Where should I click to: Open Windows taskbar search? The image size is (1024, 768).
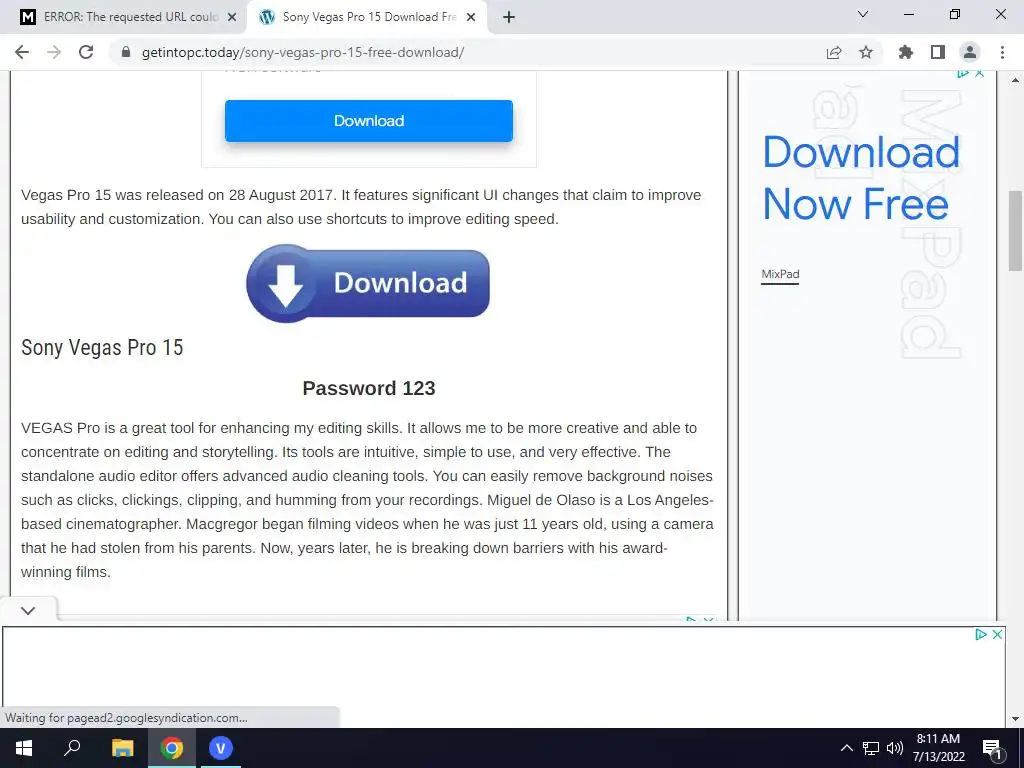[72, 748]
